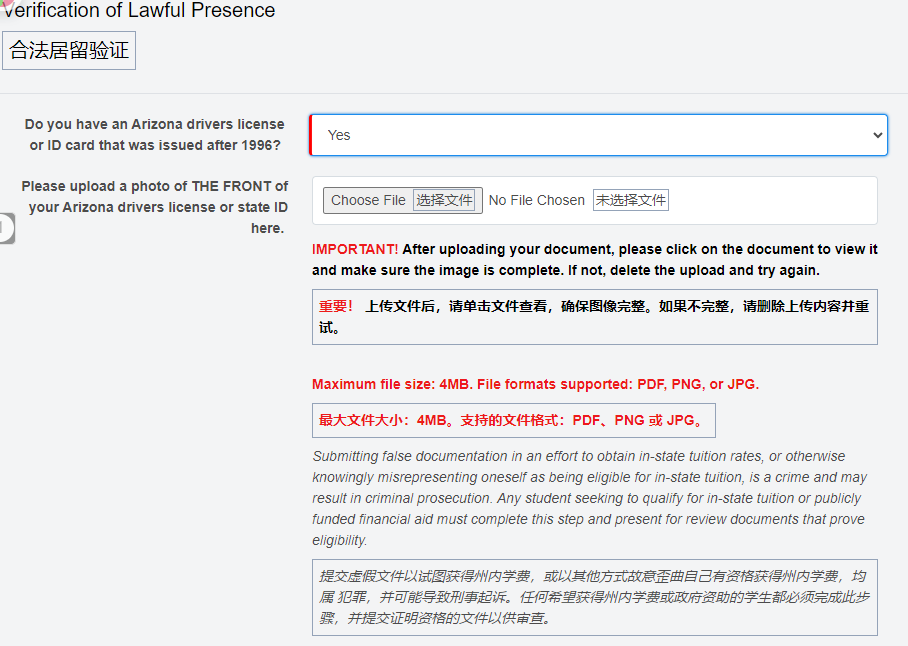The width and height of the screenshot is (908, 646).
Task: Click the small icon in the top-left corner
Action: click(x=6, y=4)
